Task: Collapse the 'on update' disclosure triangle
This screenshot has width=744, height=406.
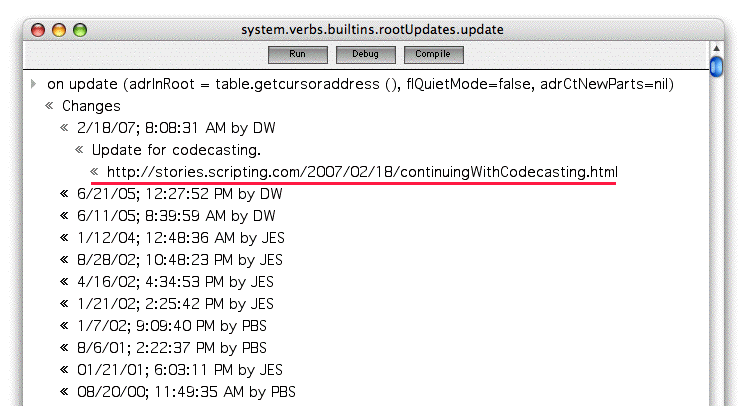Action: click(x=35, y=84)
